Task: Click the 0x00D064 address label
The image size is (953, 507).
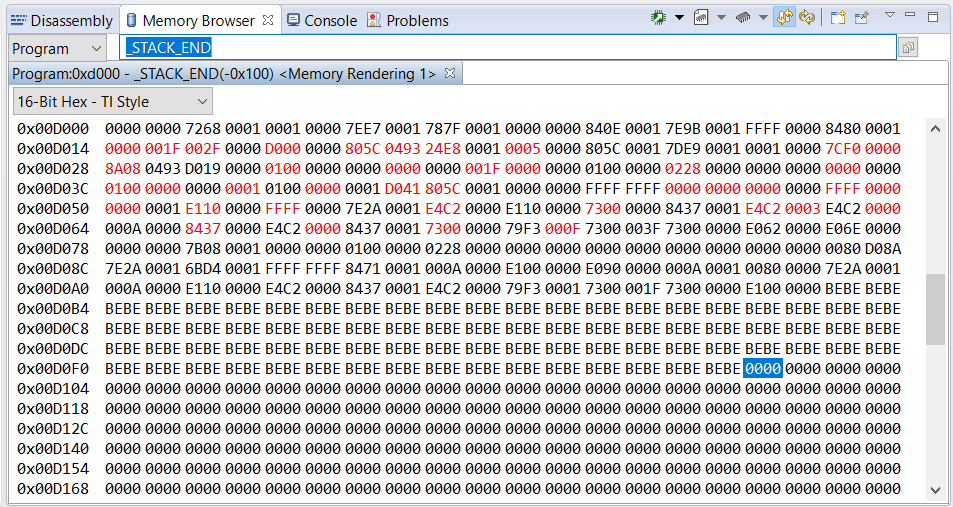Action: 53,229
